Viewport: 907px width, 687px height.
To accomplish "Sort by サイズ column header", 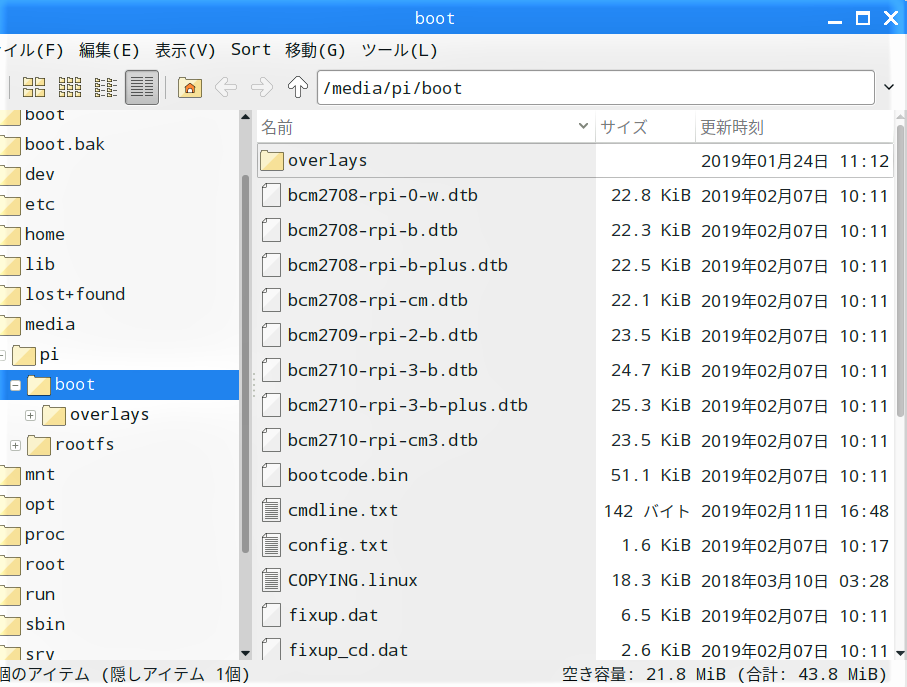I will tap(624, 127).
